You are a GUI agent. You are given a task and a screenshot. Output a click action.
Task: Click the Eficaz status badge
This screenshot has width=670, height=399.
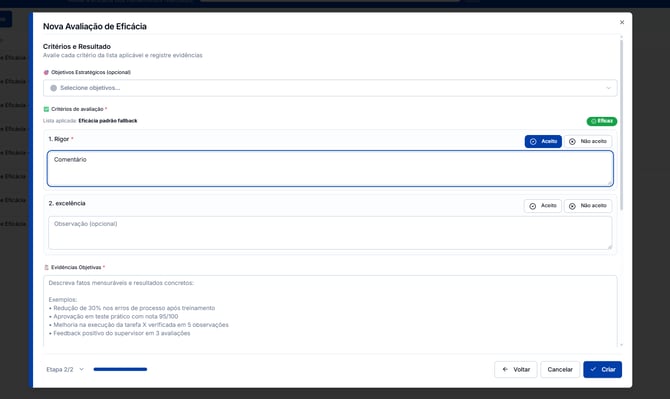pos(602,121)
